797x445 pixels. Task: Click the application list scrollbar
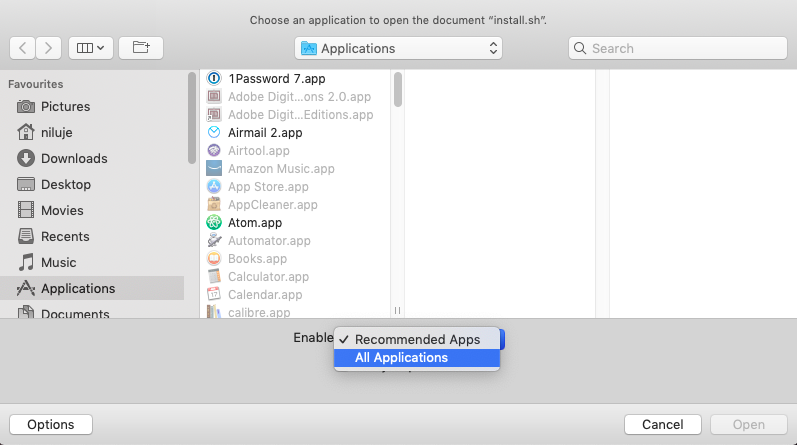coord(397,90)
